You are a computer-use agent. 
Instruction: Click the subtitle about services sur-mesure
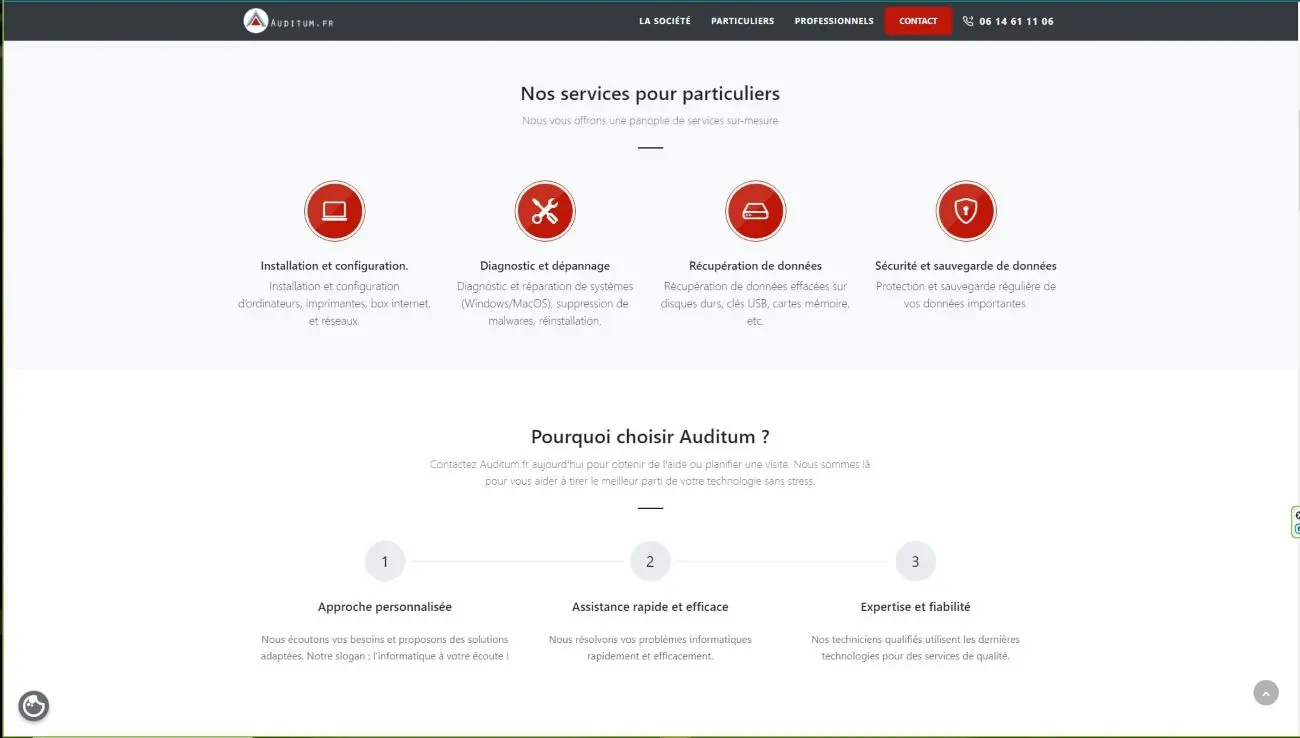pos(650,121)
